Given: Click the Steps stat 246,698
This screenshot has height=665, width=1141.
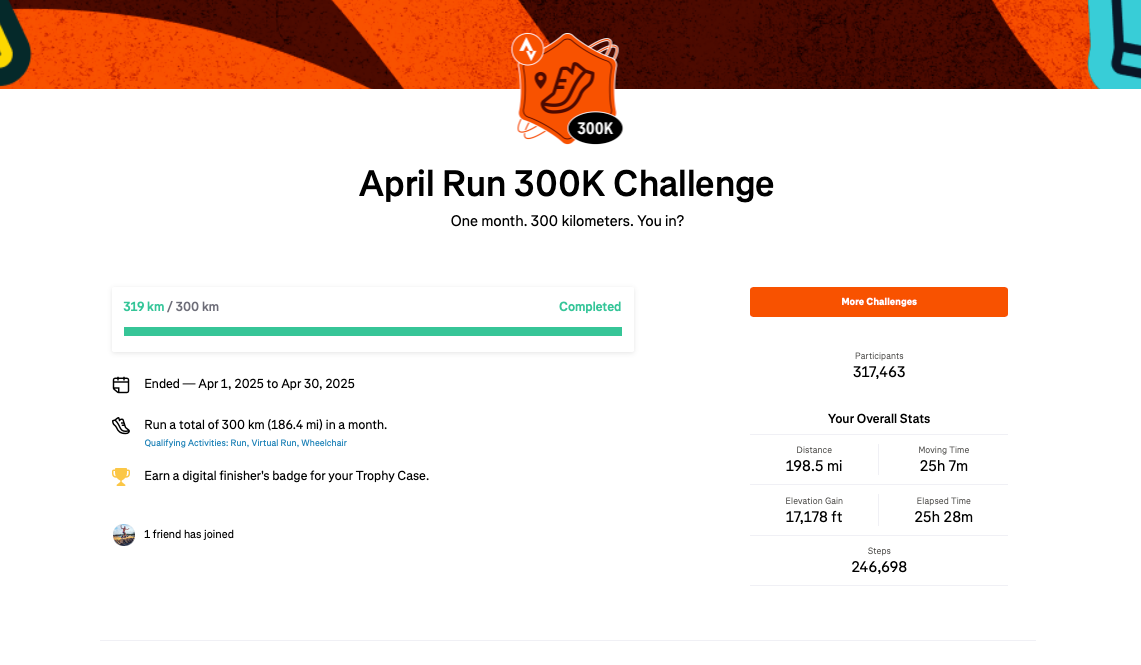Looking at the screenshot, I should pyautogui.click(x=879, y=567).
